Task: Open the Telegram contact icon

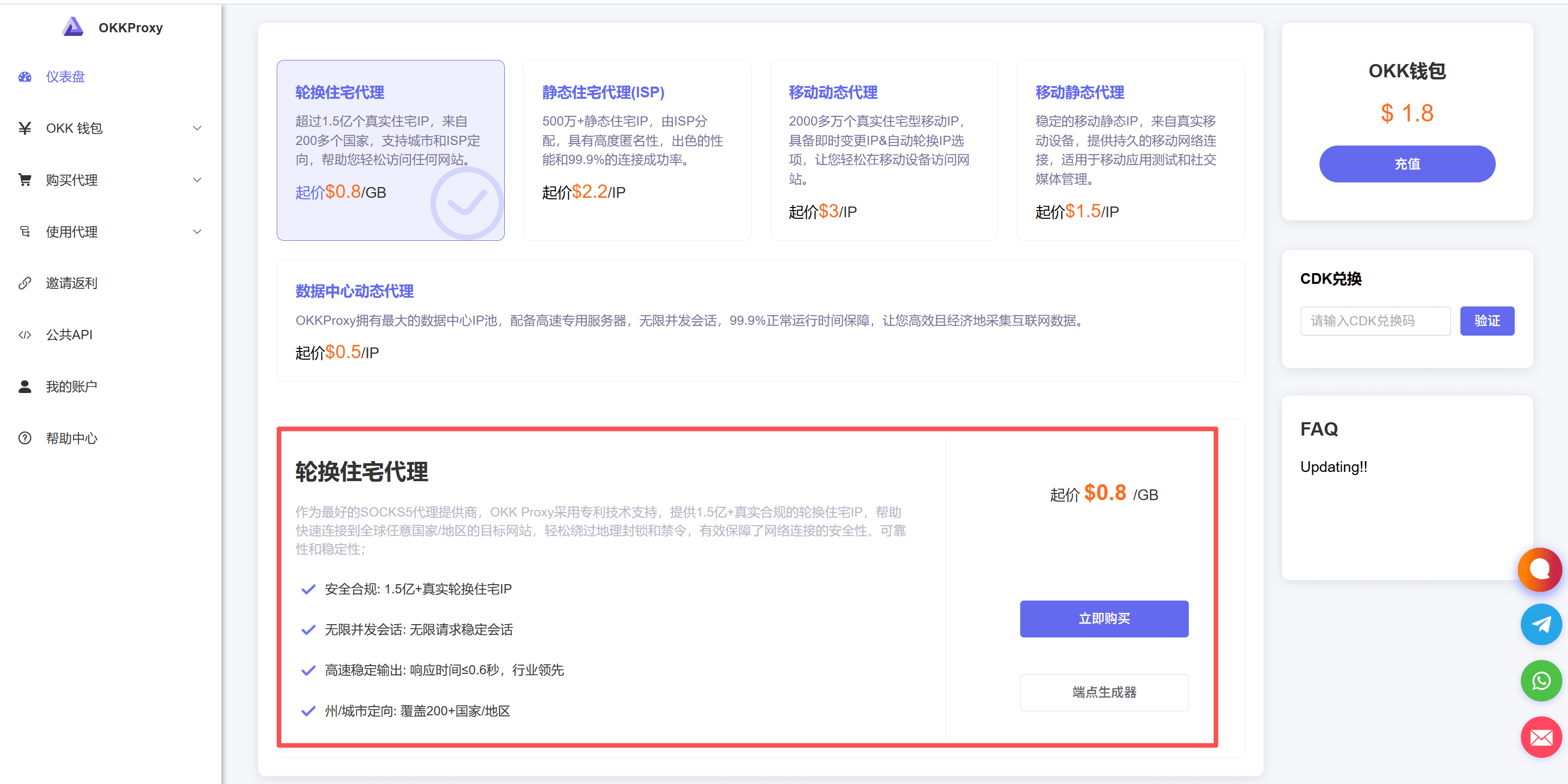Action: 1541,625
